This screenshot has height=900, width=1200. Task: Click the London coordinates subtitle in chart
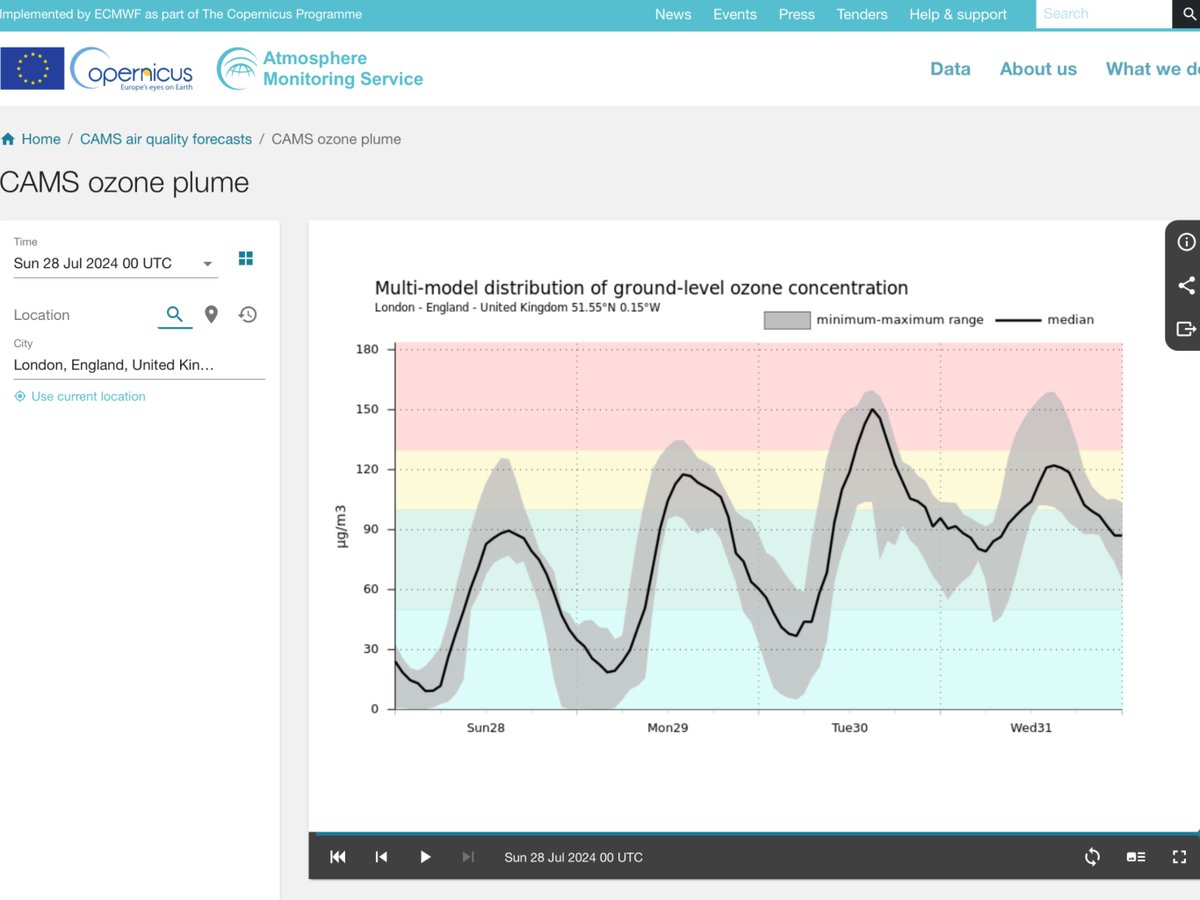[517, 308]
